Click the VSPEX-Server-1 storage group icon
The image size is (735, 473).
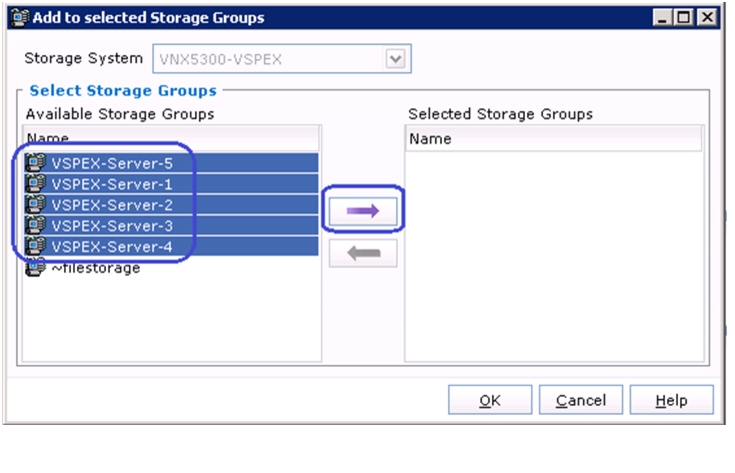click(36, 184)
